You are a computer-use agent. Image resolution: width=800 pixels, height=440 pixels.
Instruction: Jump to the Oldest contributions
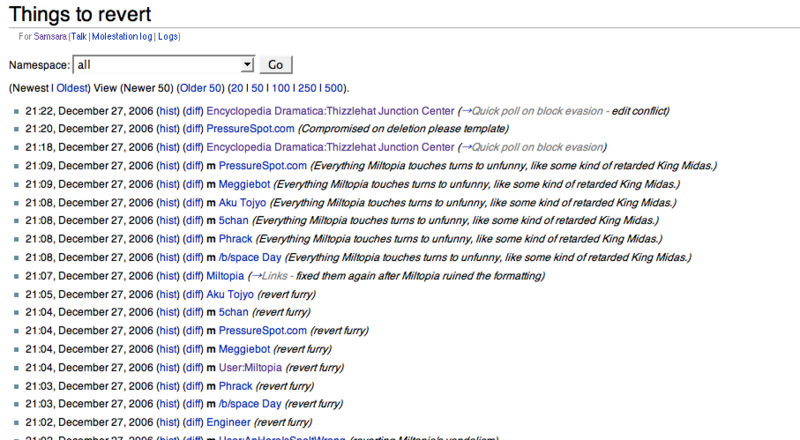tap(74, 88)
